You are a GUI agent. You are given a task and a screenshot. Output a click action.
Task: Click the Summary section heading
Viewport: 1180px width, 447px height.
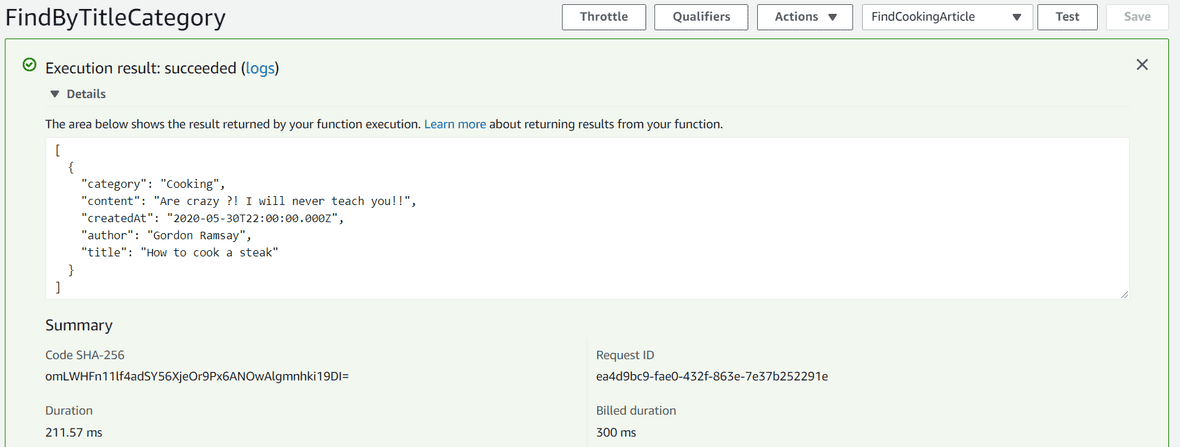79,325
